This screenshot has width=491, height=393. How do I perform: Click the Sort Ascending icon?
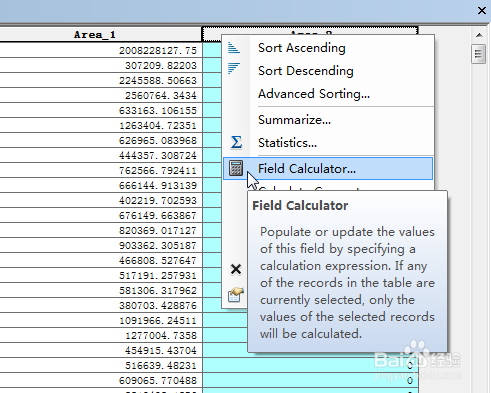(x=234, y=48)
